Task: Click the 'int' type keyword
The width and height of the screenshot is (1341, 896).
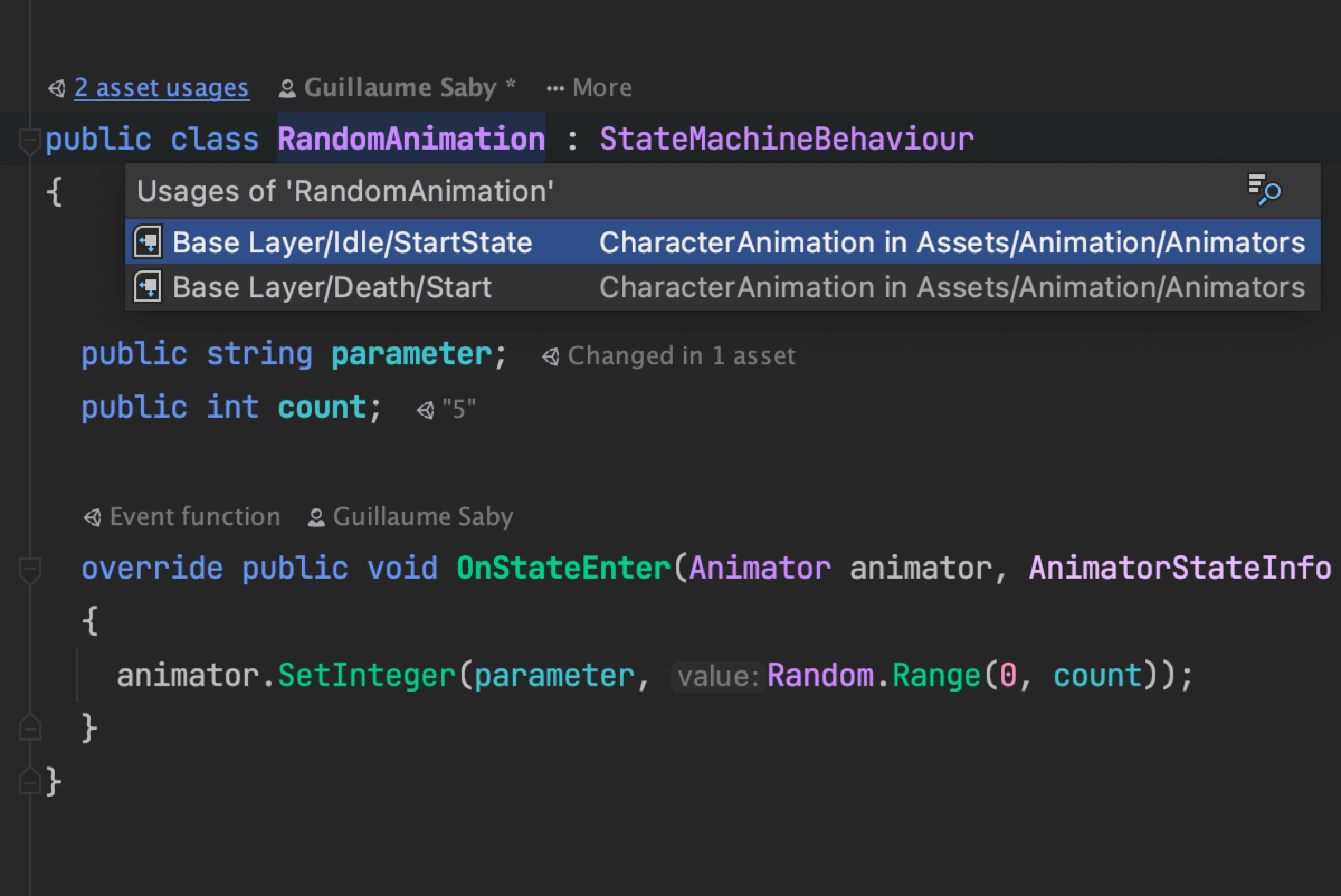Action: point(232,407)
